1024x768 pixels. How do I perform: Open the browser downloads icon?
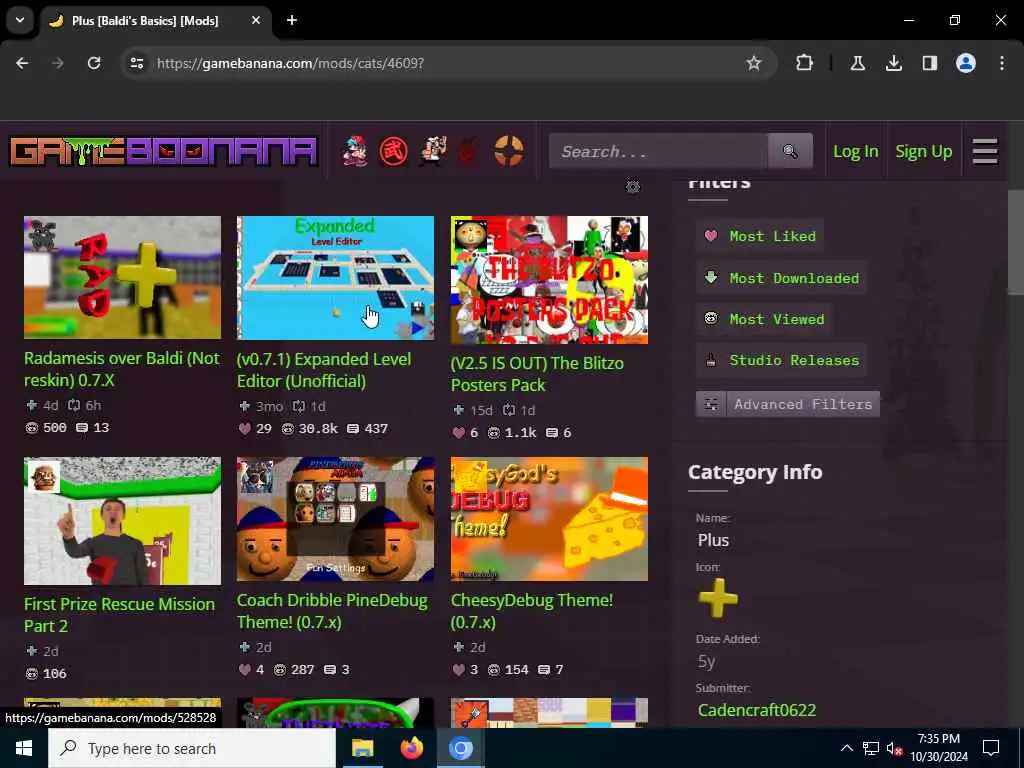click(893, 63)
